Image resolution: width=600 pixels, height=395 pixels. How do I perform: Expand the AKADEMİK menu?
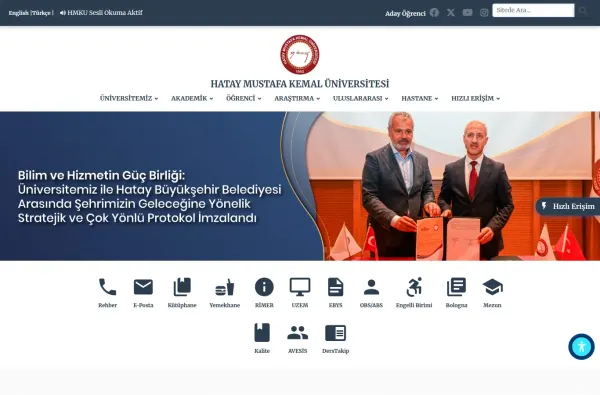point(192,98)
